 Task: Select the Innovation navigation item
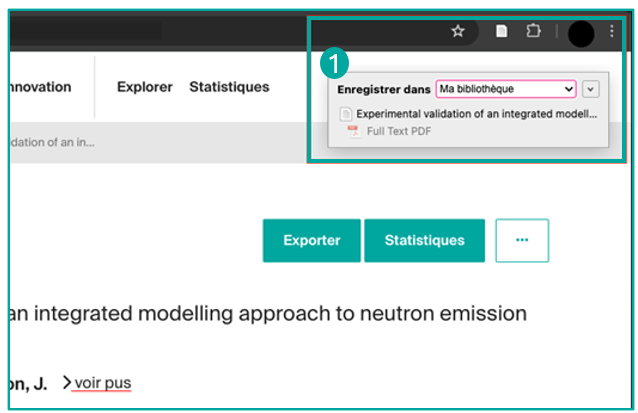pos(38,87)
